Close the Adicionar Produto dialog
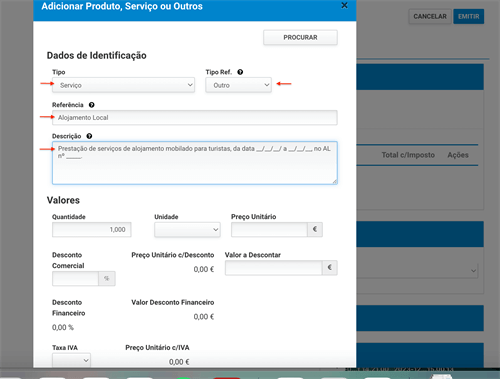The image size is (500, 379). [344, 5]
